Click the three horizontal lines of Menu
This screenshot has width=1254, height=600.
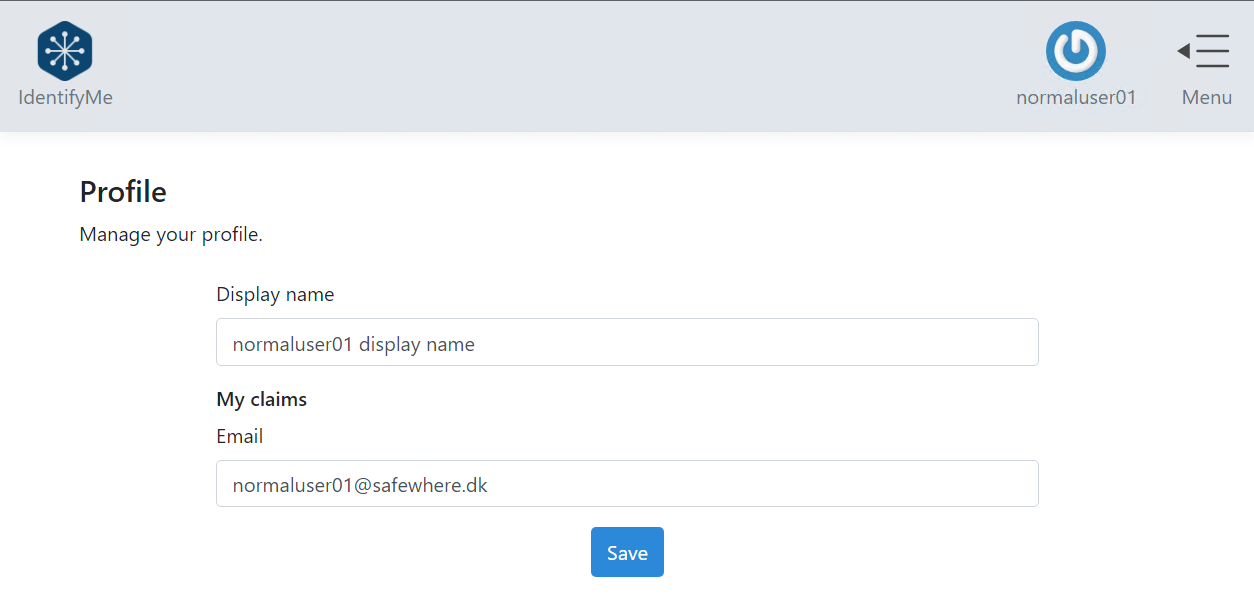(1212, 51)
